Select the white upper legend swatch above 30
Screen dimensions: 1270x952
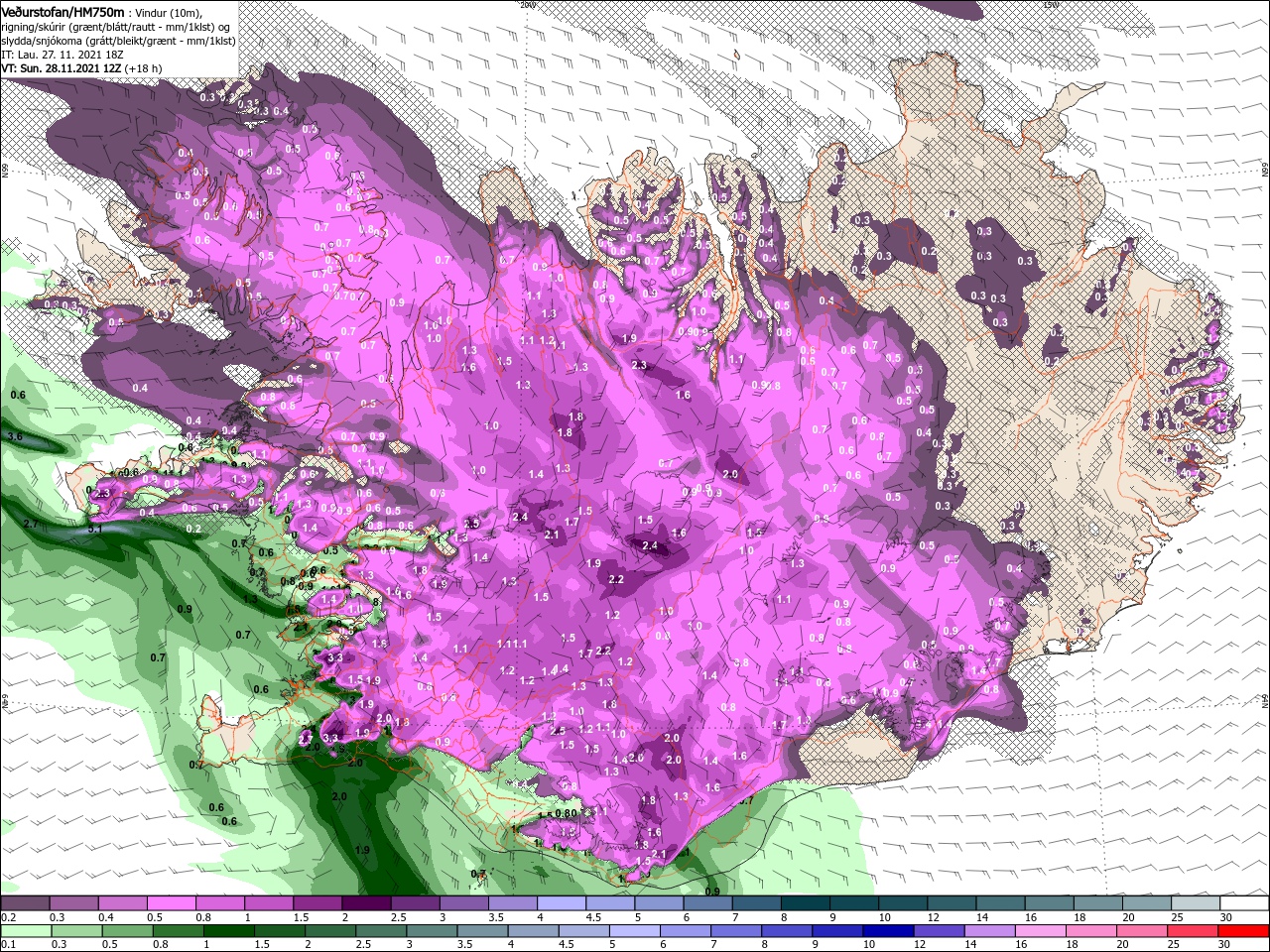click(x=1244, y=903)
